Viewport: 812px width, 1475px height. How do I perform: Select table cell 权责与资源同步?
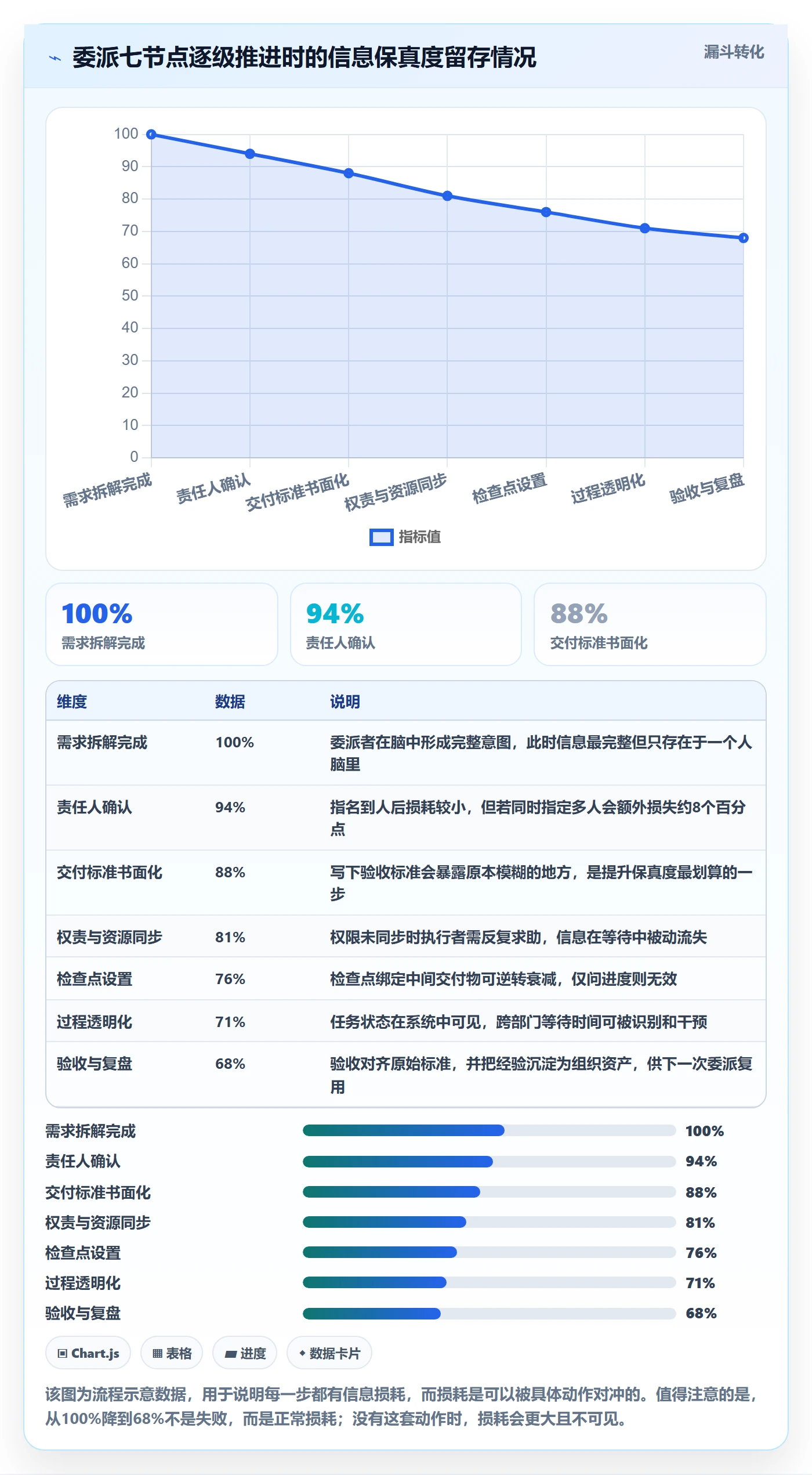point(110,937)
